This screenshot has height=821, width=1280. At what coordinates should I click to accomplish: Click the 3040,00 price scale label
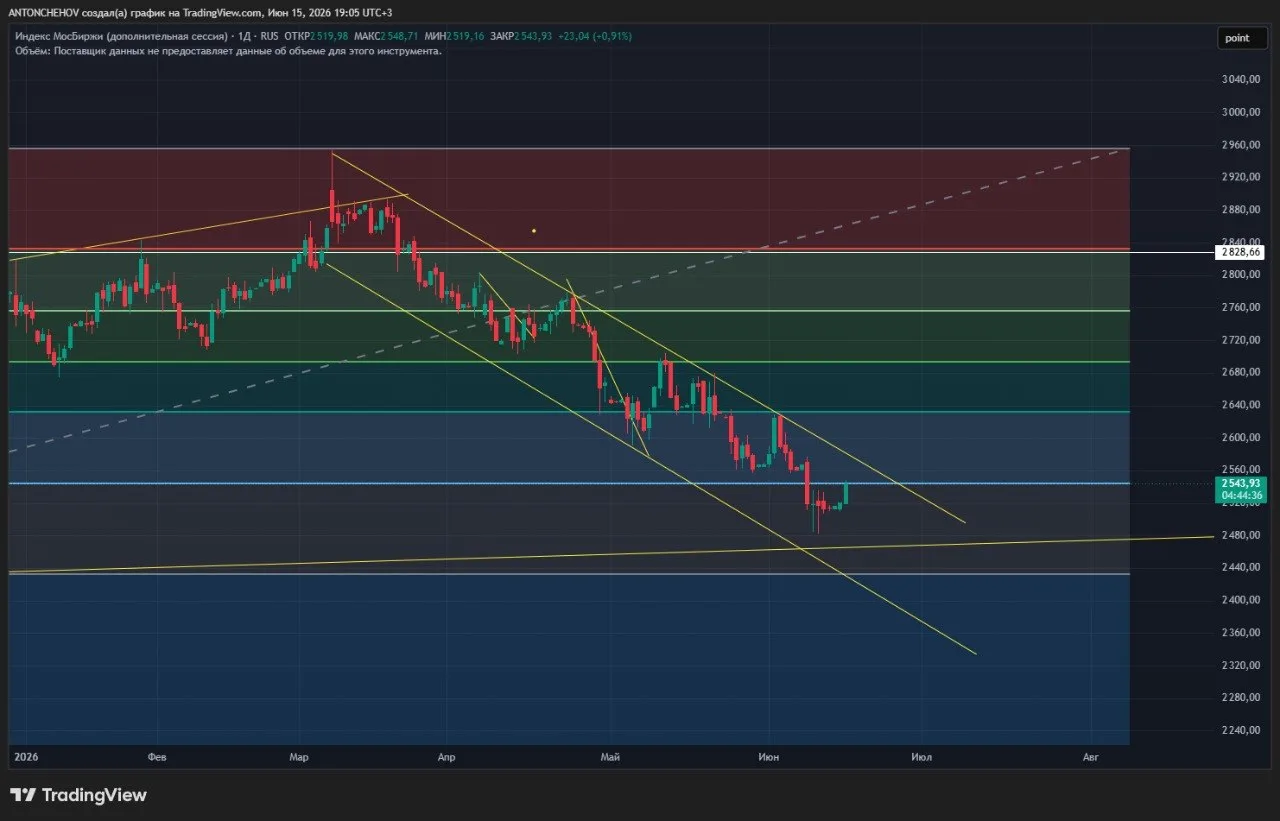[x=1243, y=79]
